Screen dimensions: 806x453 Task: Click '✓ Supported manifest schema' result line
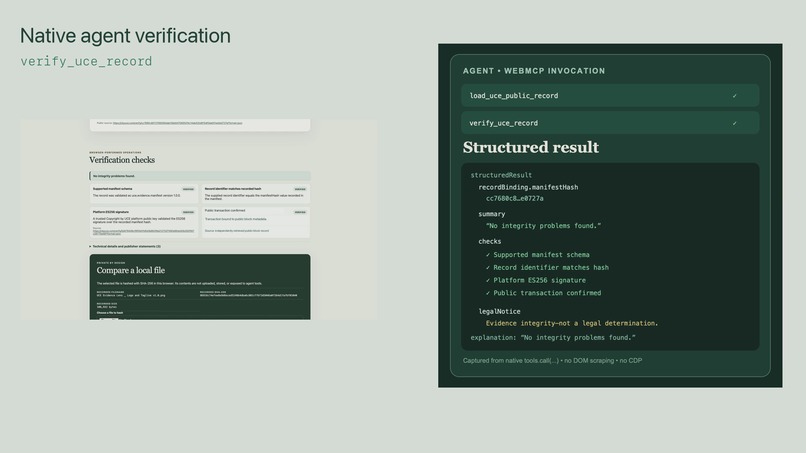[x=538, y=255]
